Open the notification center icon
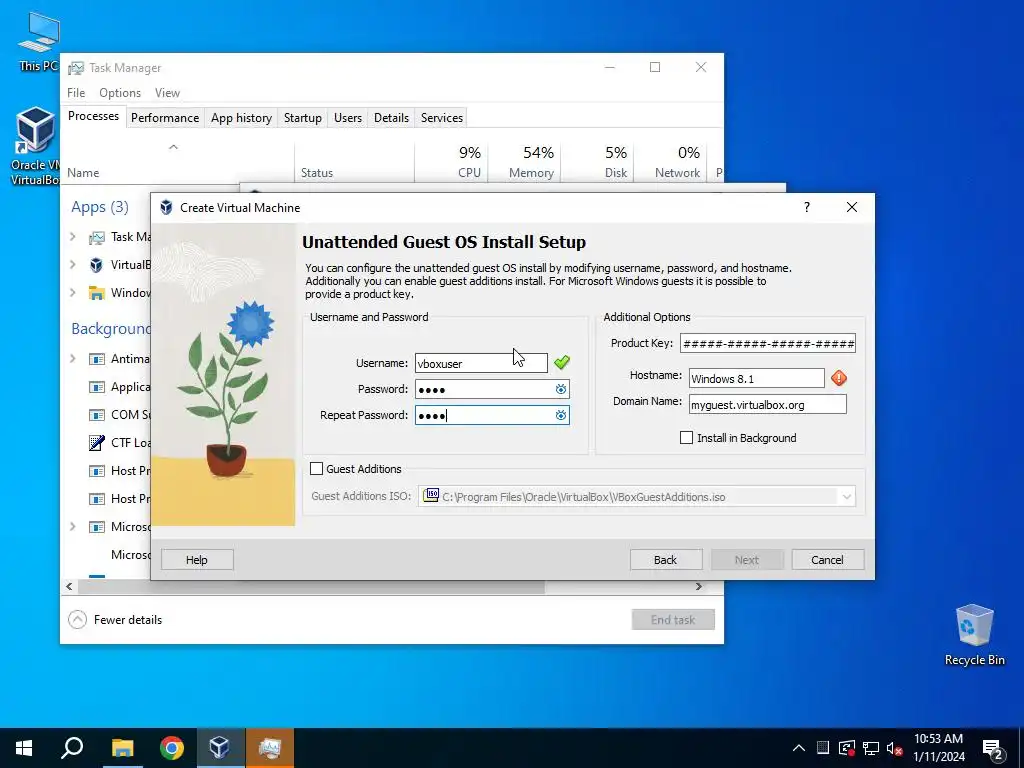Screen dimensions: 1024x768 tap(993, 749)
